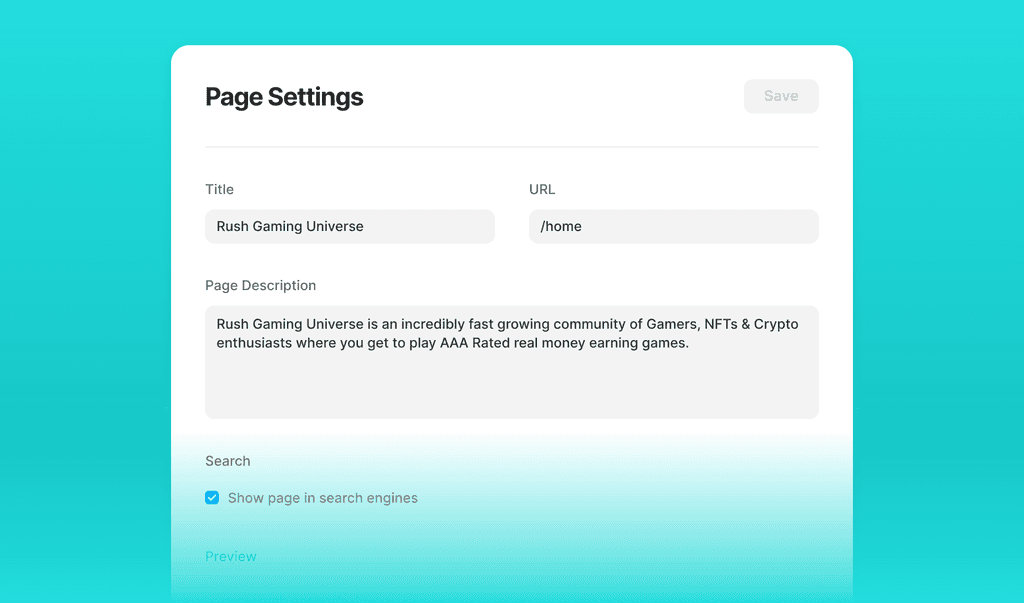Focus the URL input field

coord(673,226)
